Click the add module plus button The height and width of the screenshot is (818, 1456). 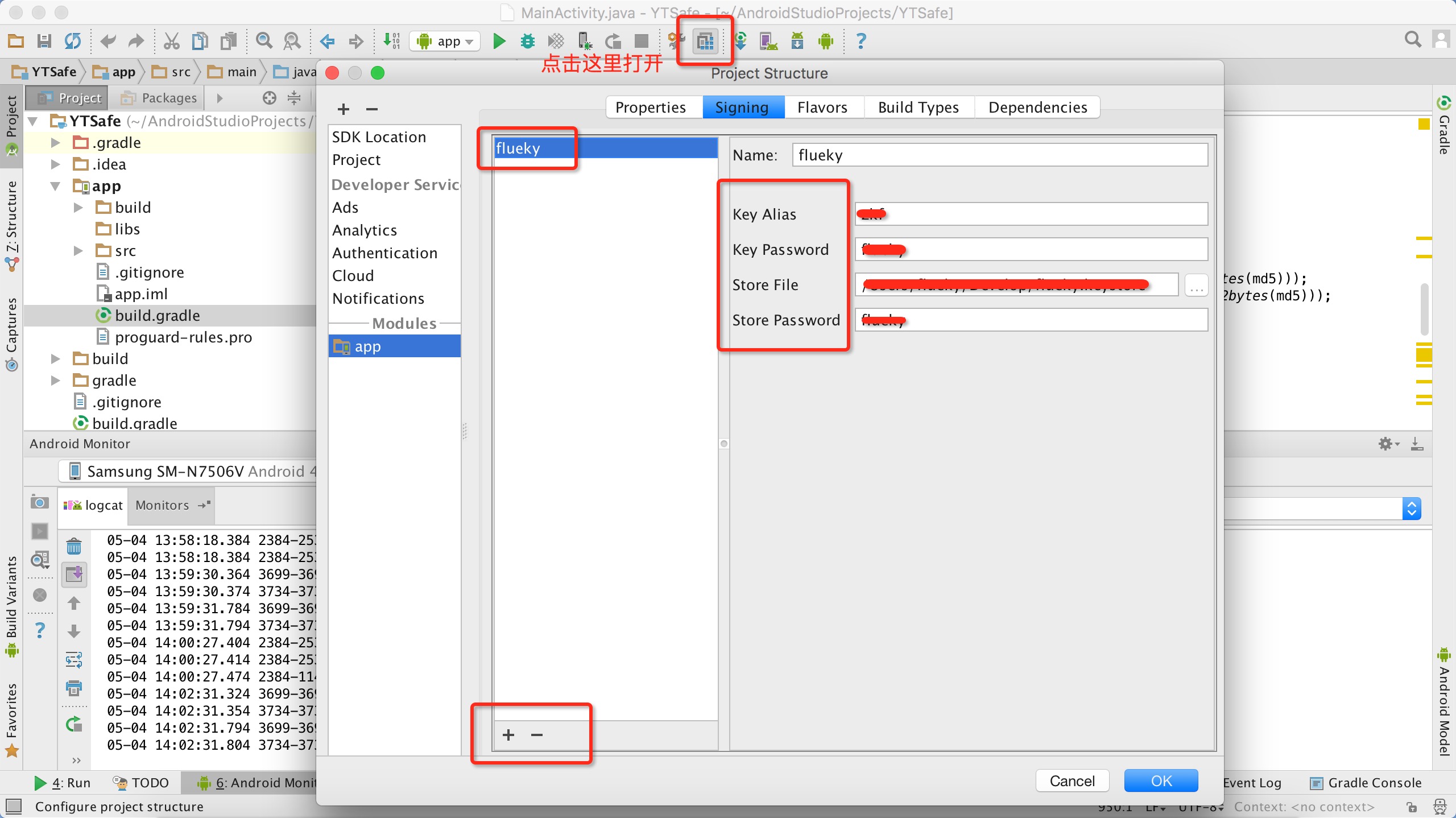[x=344, y=109]
